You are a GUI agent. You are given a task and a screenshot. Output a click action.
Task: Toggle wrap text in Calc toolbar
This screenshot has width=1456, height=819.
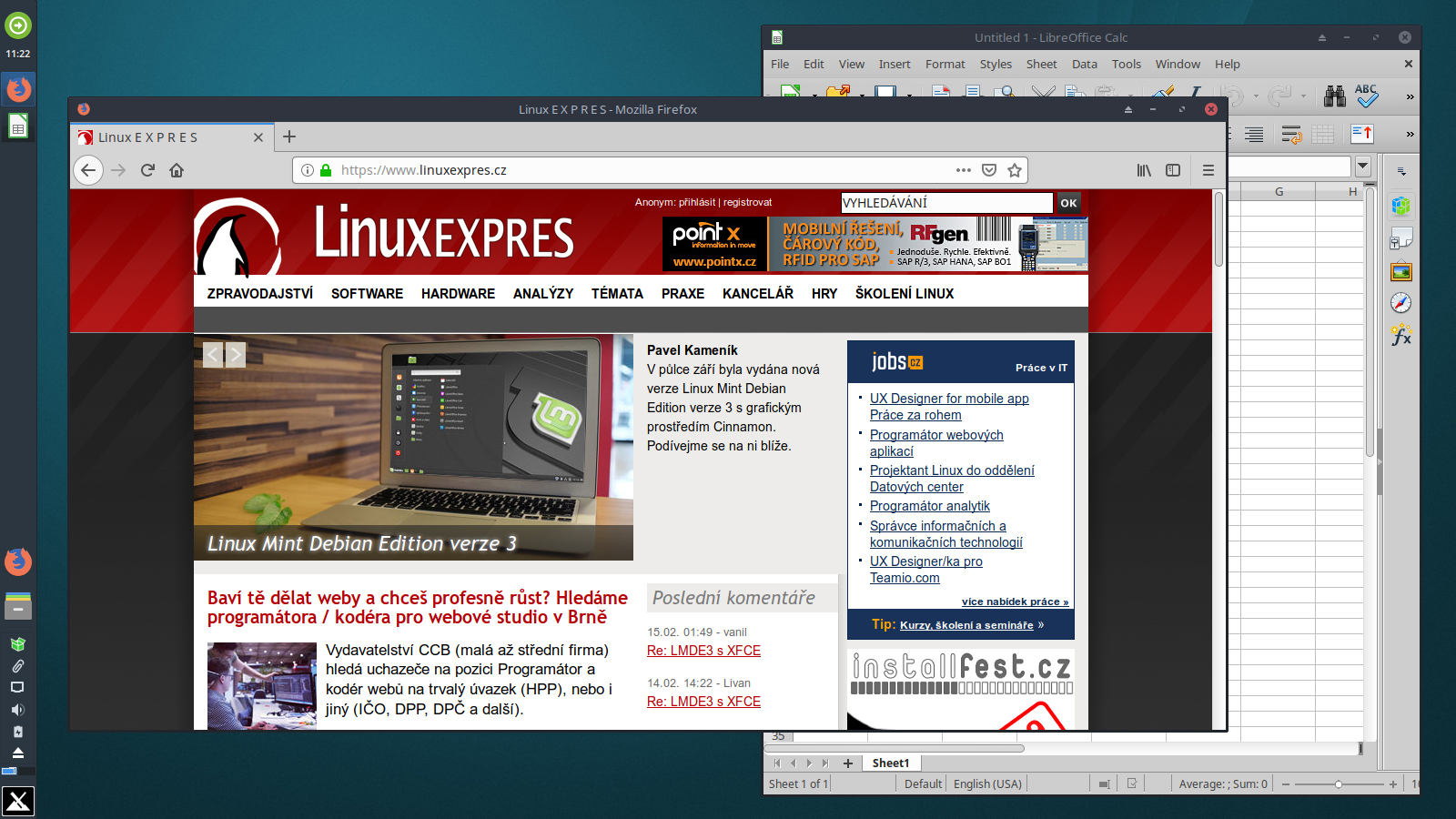[x=1291, y=135]
